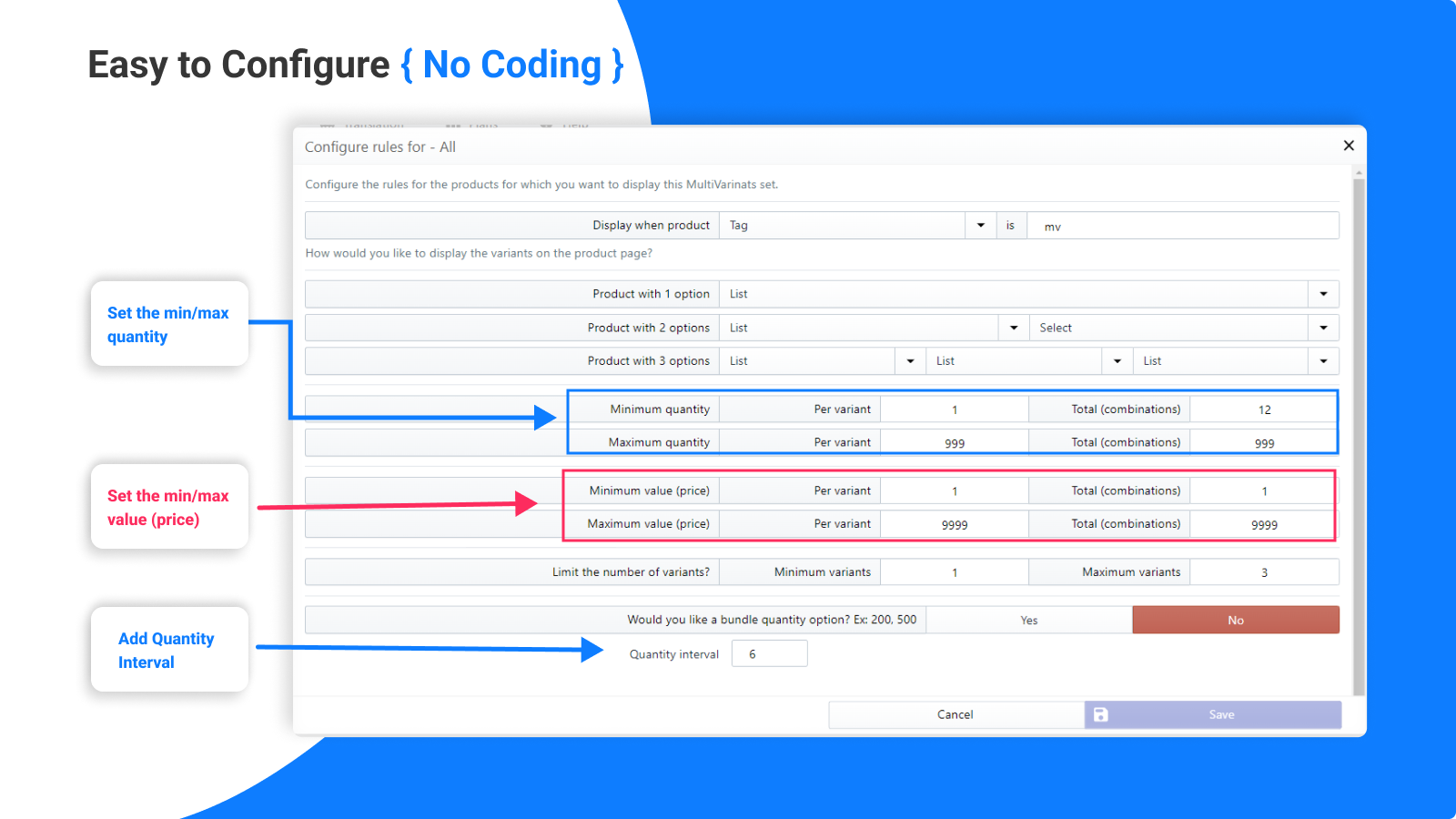Click the dialog's vertical scrollbar
The width and height of the screenshot is (1456, 819).
tap(1359, 437)
